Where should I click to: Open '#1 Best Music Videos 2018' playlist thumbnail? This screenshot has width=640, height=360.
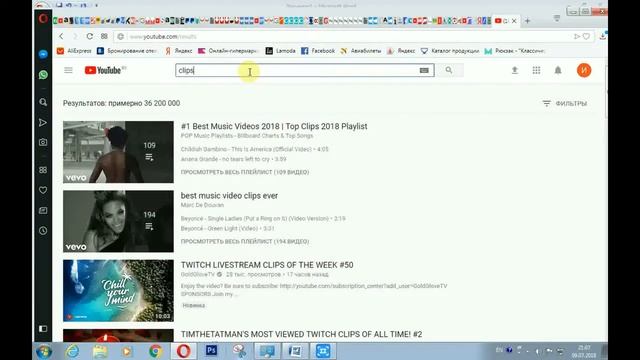tap(118, 152)
